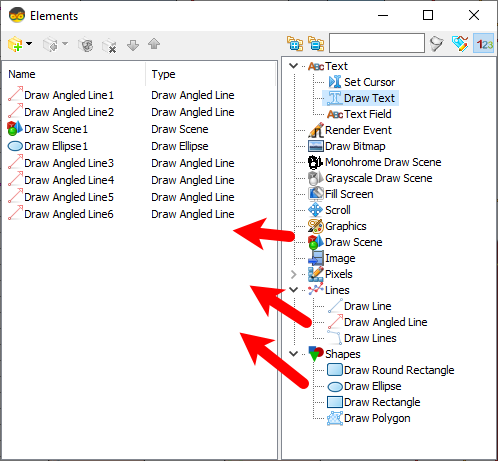This screenshot has width=498, height=461.
Task: Click the Name column header
Action: (x=22, y=74)
